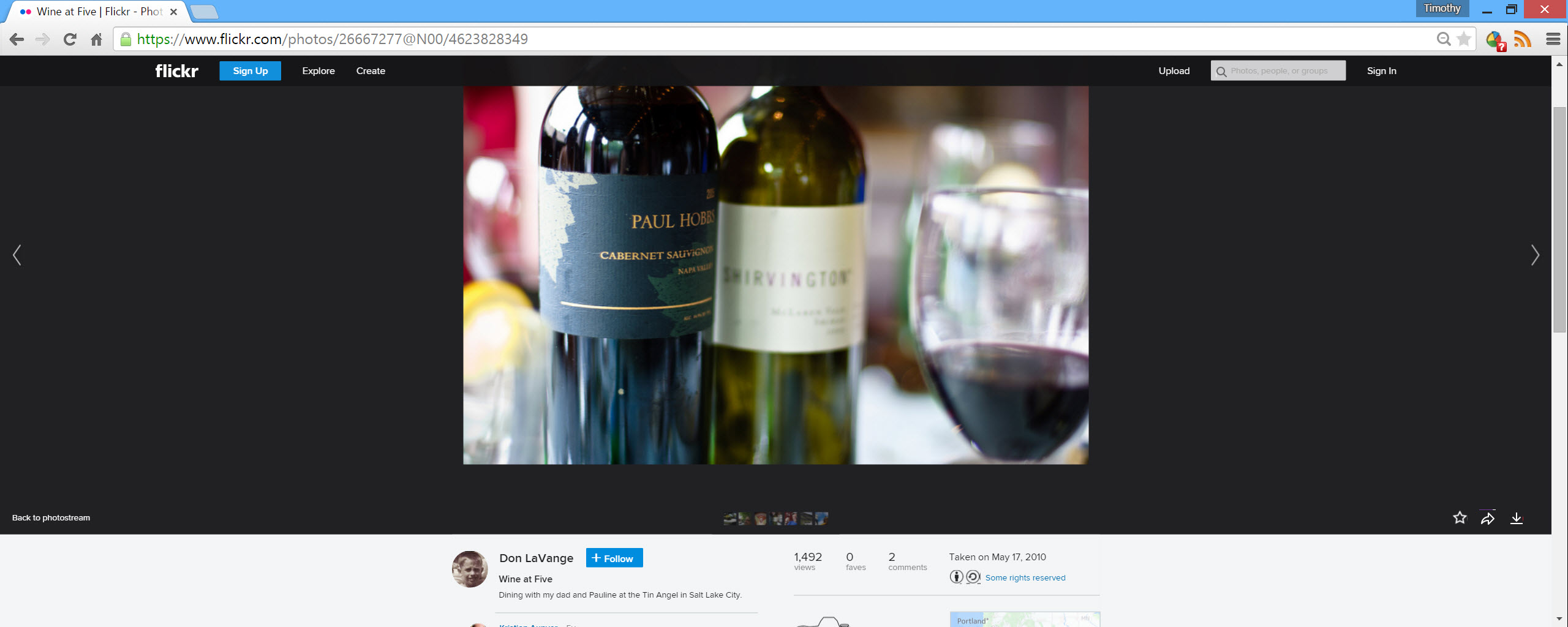The height and width of the screenshot is (627, 1568).
Task: Download the photo with the download icon
Action: coord(1517,518)
